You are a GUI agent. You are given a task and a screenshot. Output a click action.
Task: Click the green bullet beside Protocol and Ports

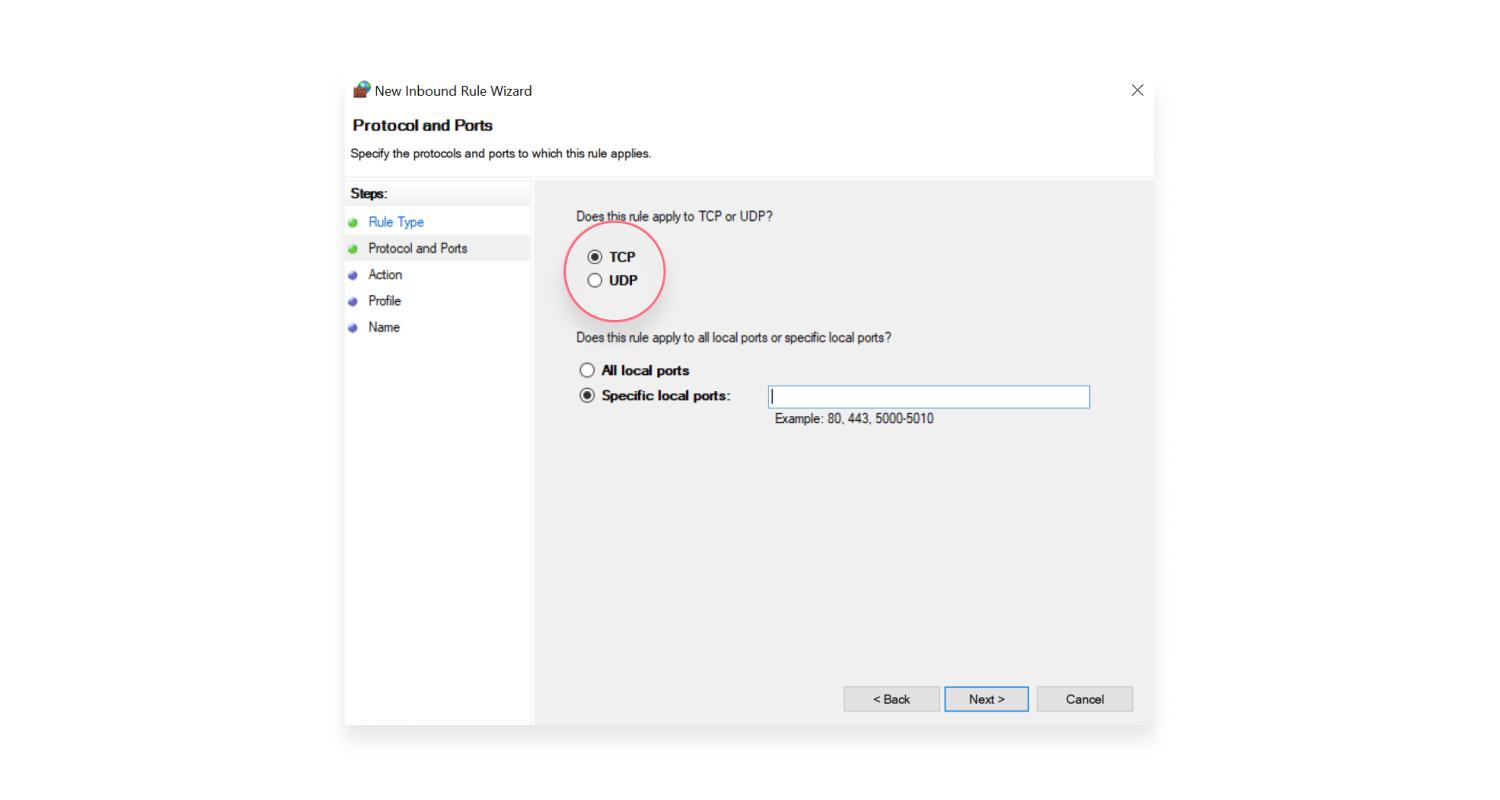point(353,249)
